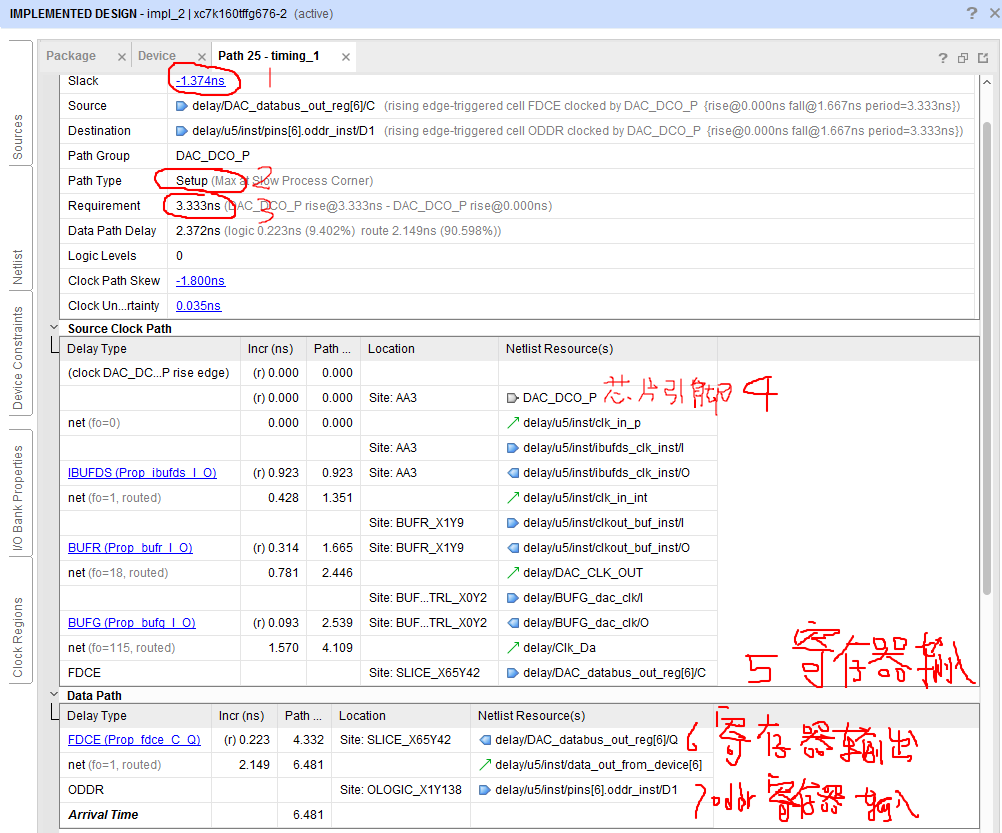Float the timing path panel
The height and width of the screenshot is (833, 1002).
(963, 58)
